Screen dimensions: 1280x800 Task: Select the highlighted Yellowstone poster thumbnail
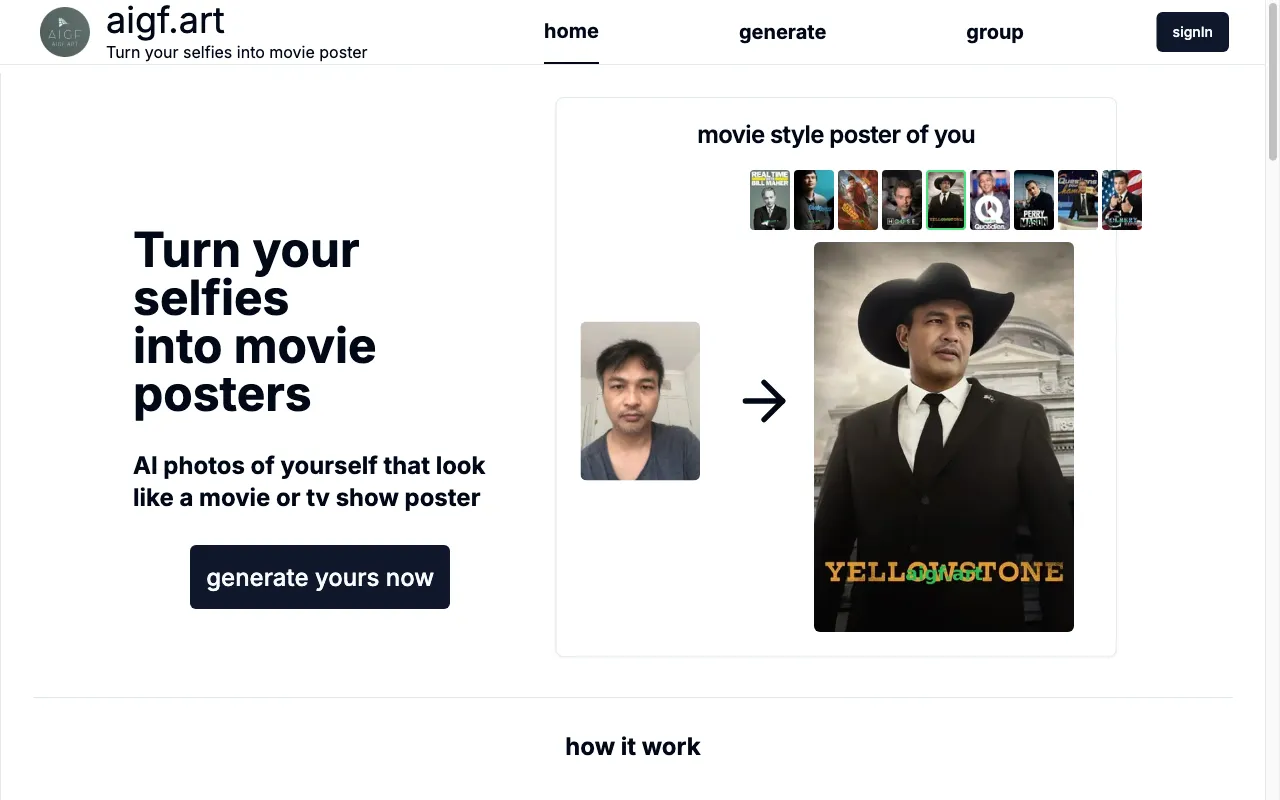coord(946,200)
